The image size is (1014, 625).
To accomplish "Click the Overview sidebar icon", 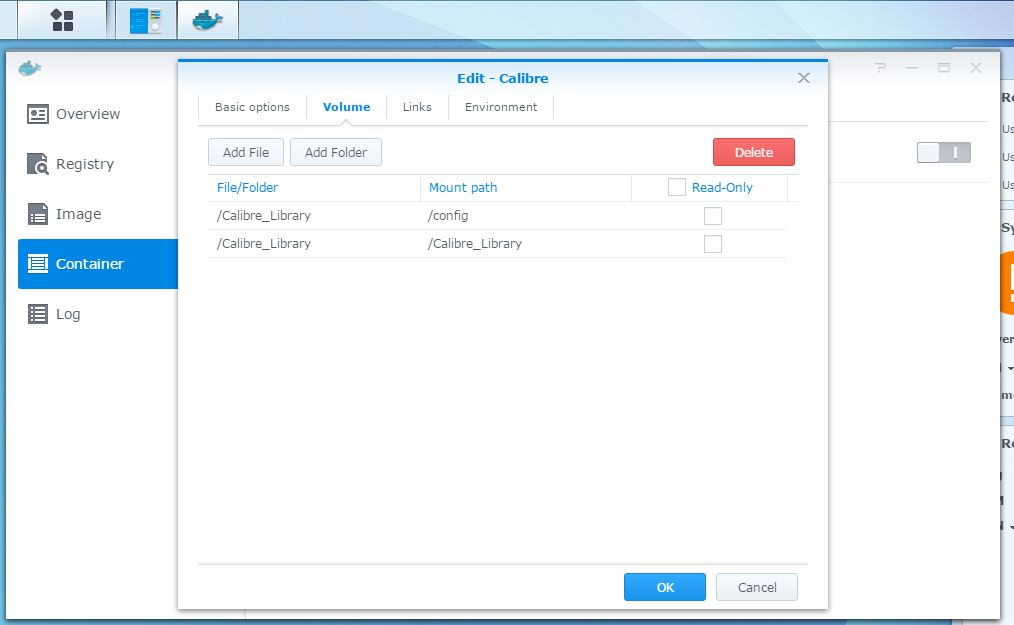I will tap(38, 114).
